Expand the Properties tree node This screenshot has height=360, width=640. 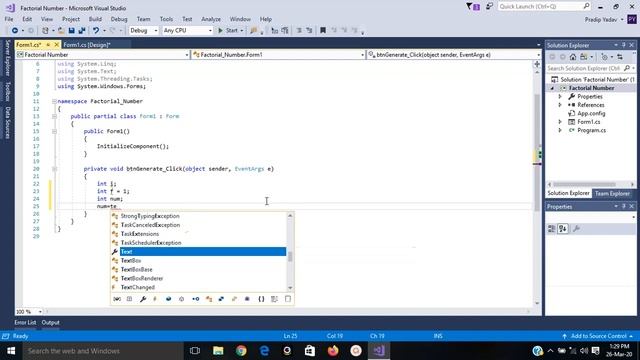[560, 97]
